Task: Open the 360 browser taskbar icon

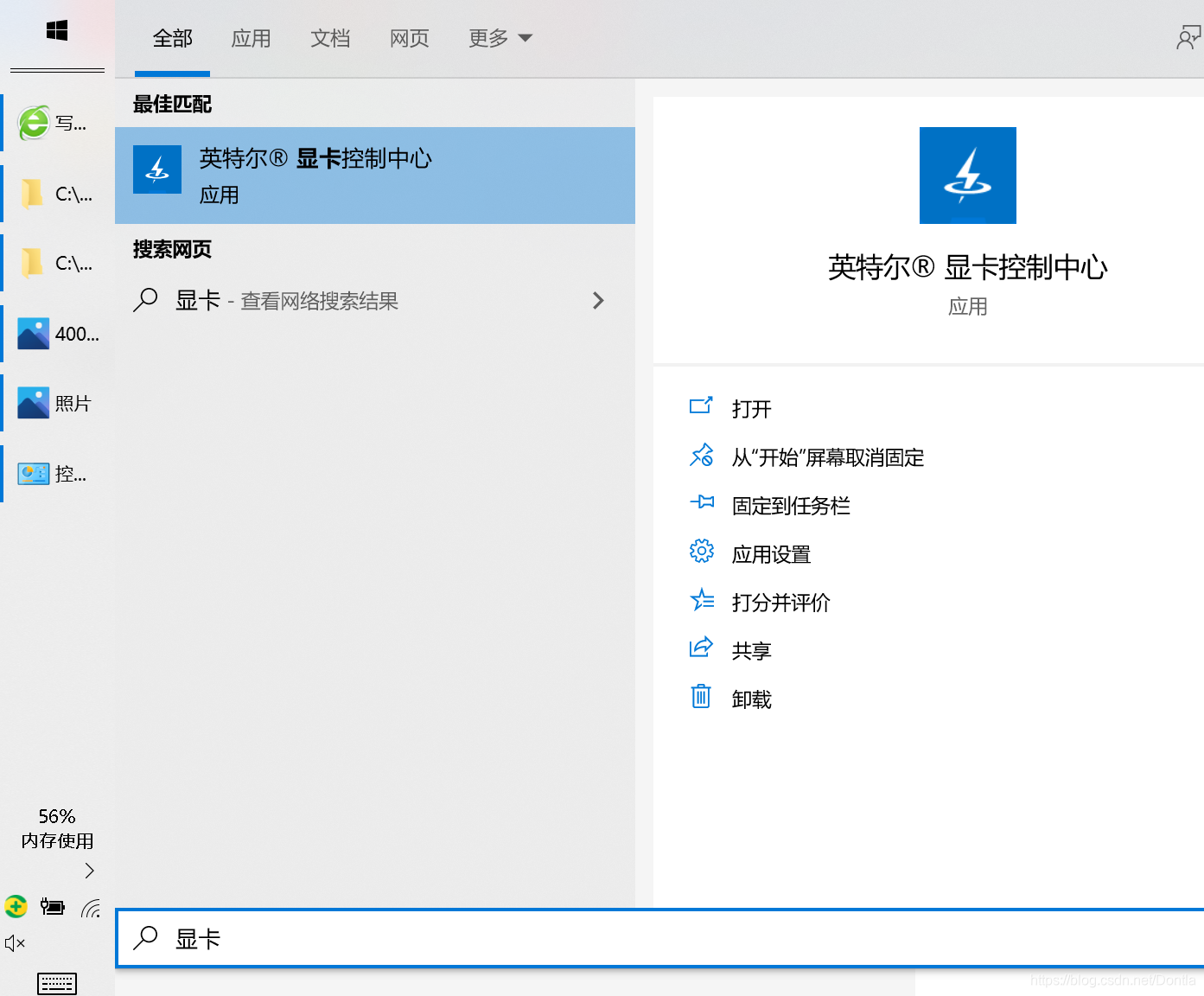Action: (34, 123)
